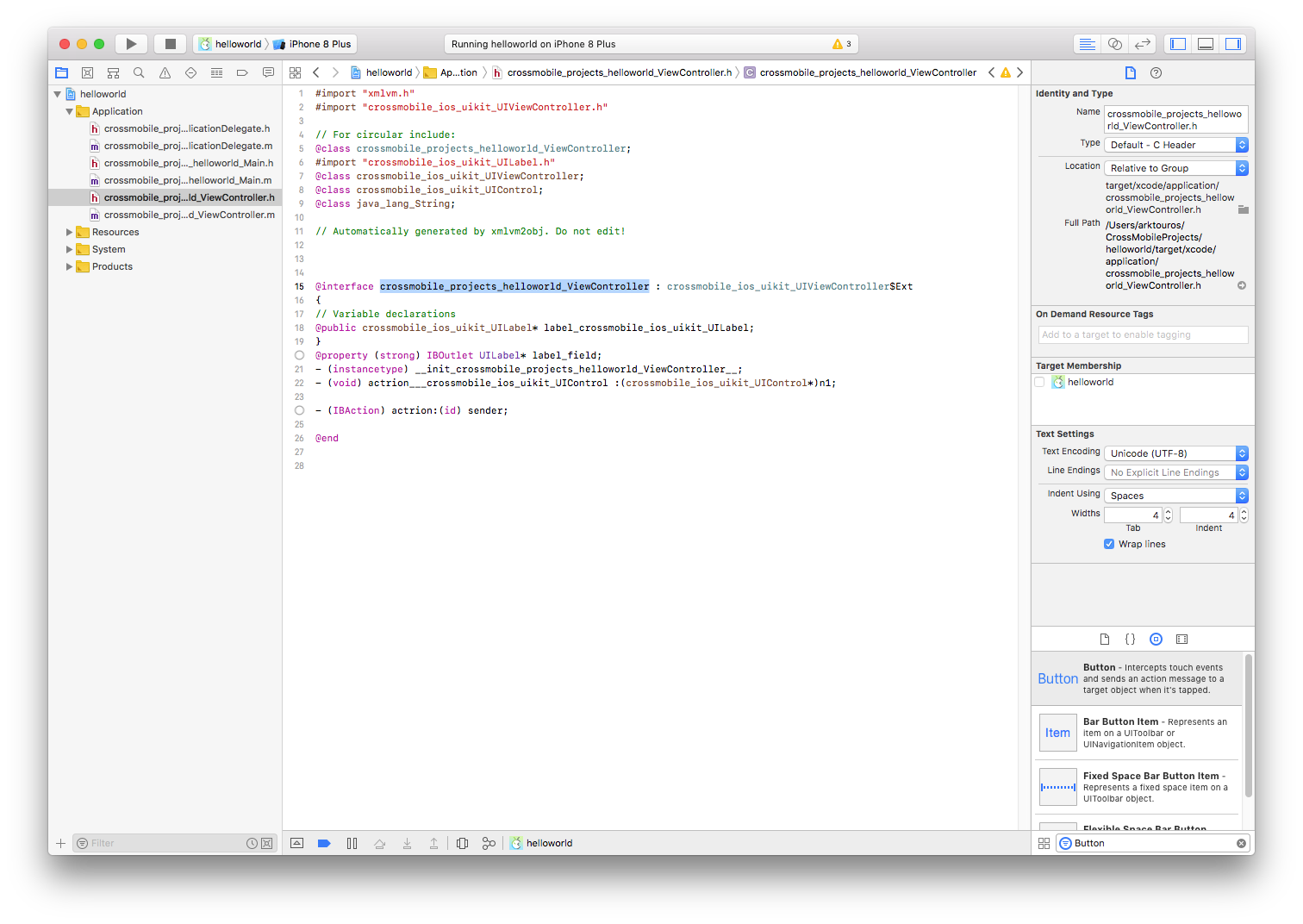Open the Breakpoint navigator
Screen dimensions: 1303x924
(x=242, y=72)
